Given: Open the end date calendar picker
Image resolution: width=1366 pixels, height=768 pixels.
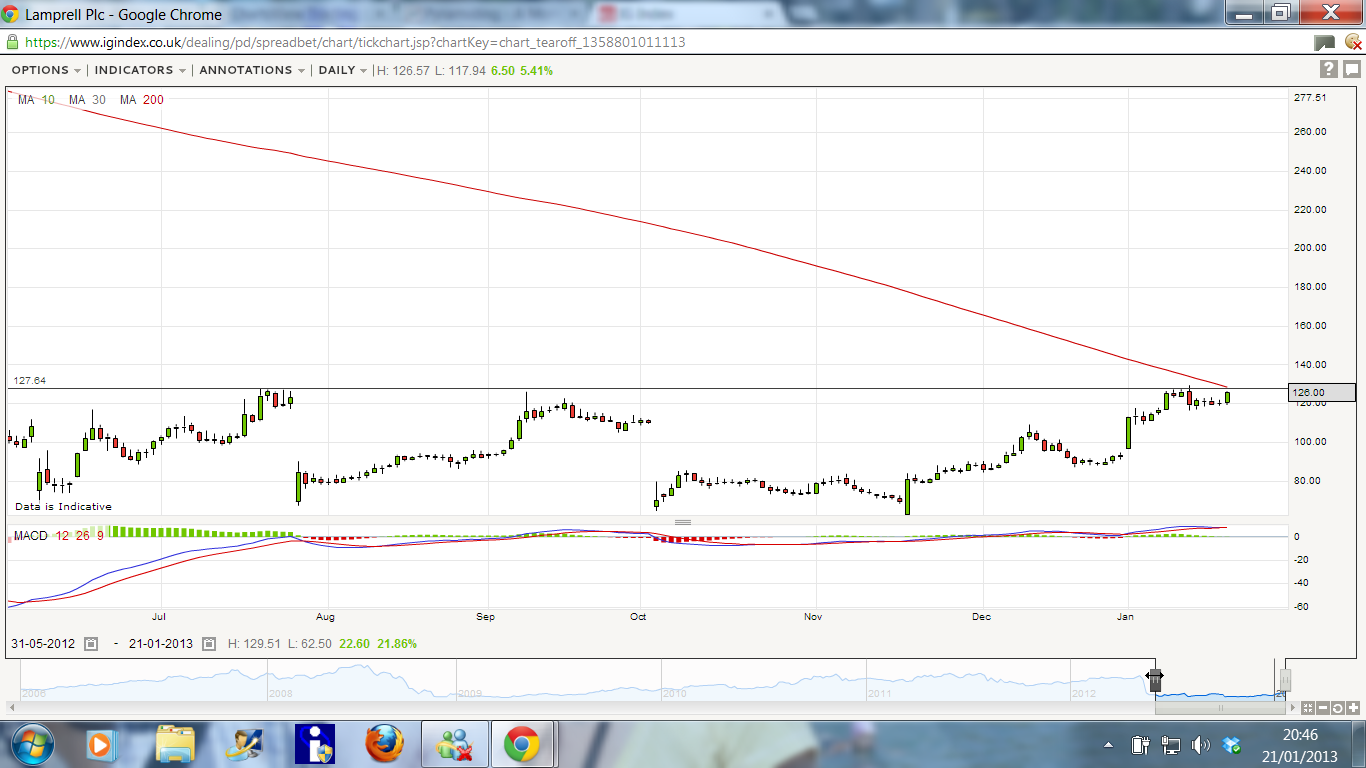Looking at the screenshot, I should tap(209, 644).
